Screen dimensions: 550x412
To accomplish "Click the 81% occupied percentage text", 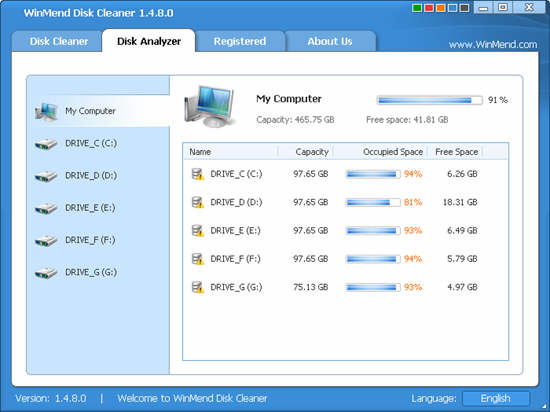I will coord(413,202).
